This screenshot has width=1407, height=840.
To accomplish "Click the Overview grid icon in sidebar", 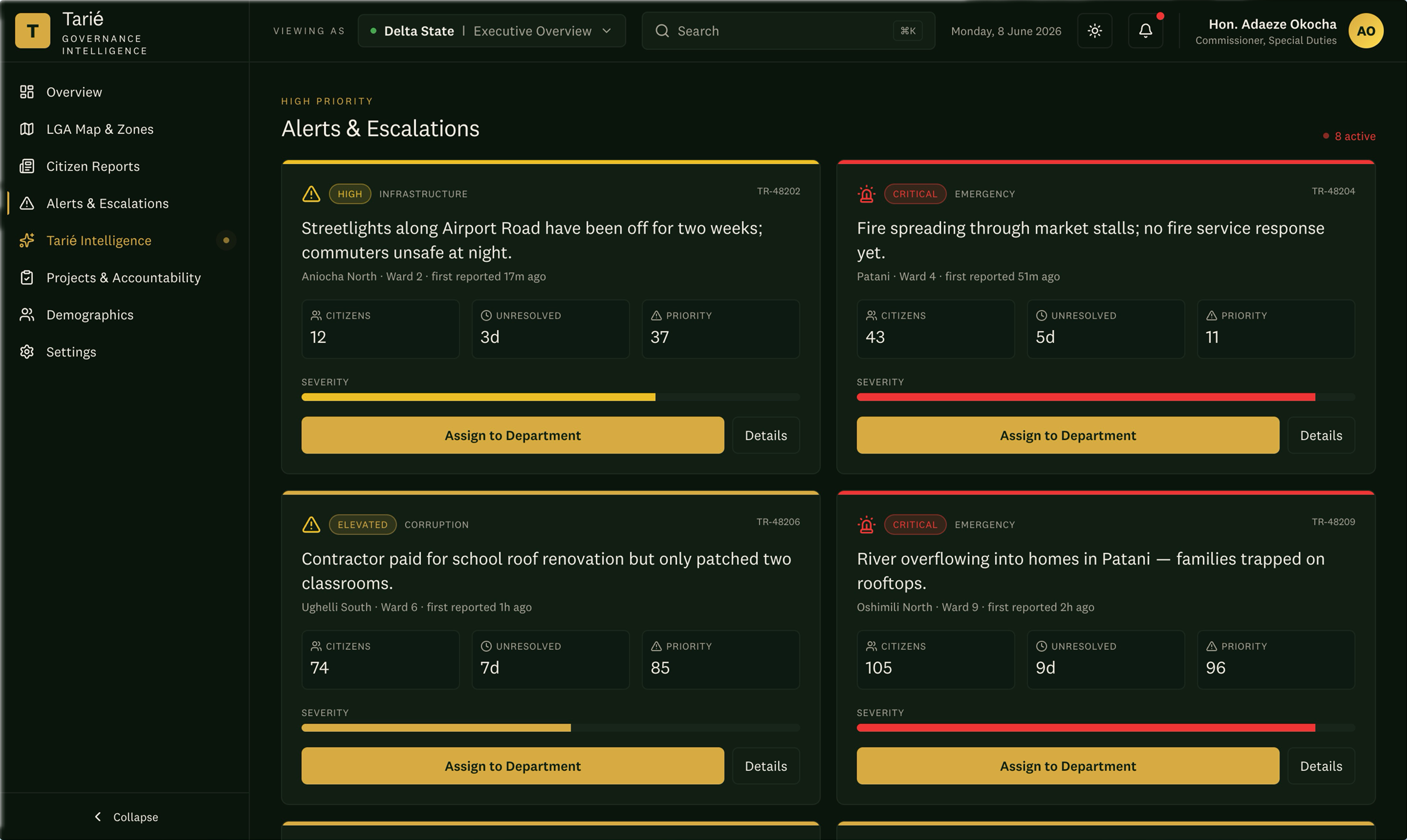I will click(x=27, y=92).
